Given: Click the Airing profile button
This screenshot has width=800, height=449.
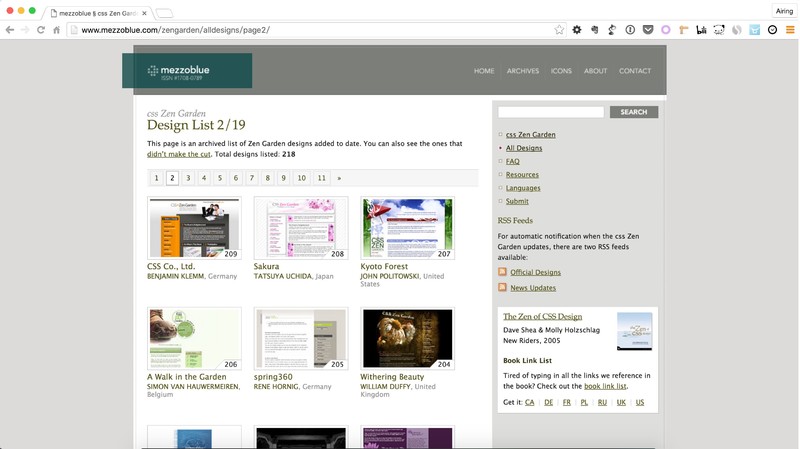Looking at the screenshot, I should (x=784, y=11).
